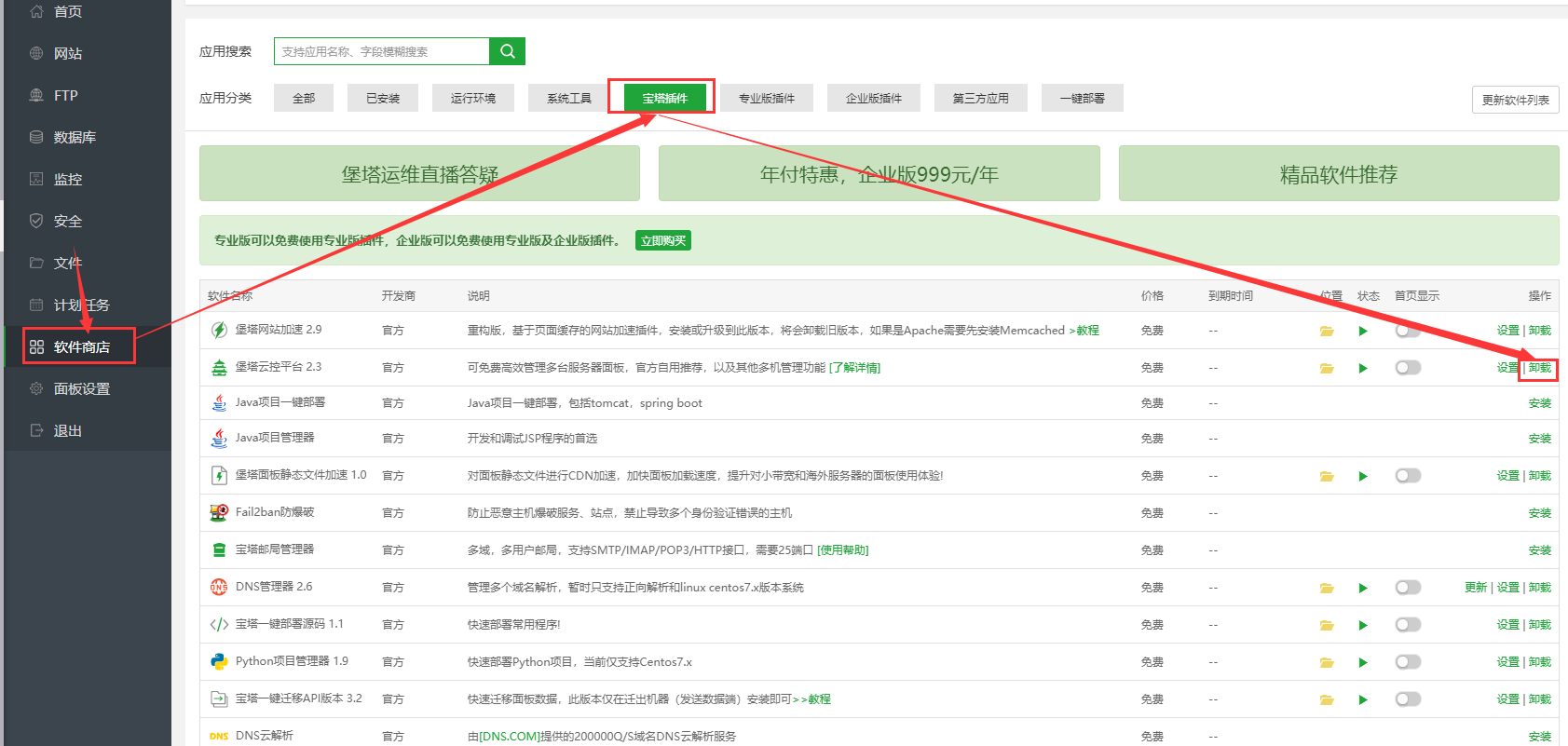Toggle homepage display for 堡塔面板静态文件加速
This screenshot has height=746, width=1568.
tap(1408, 476)
